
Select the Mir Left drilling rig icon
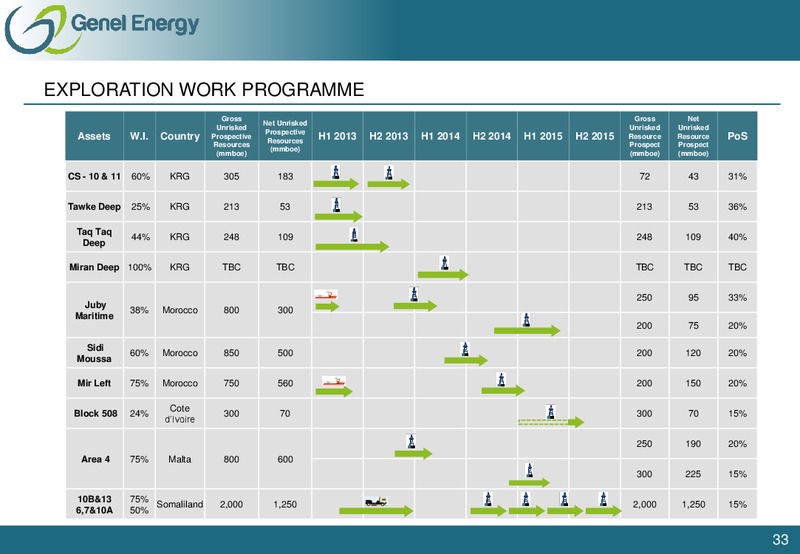point(502,380)
